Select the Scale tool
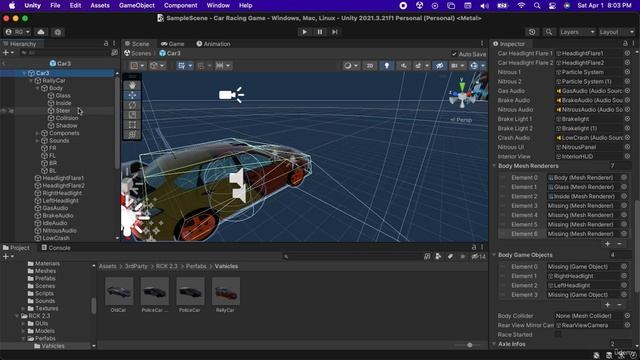 point(132,115)
